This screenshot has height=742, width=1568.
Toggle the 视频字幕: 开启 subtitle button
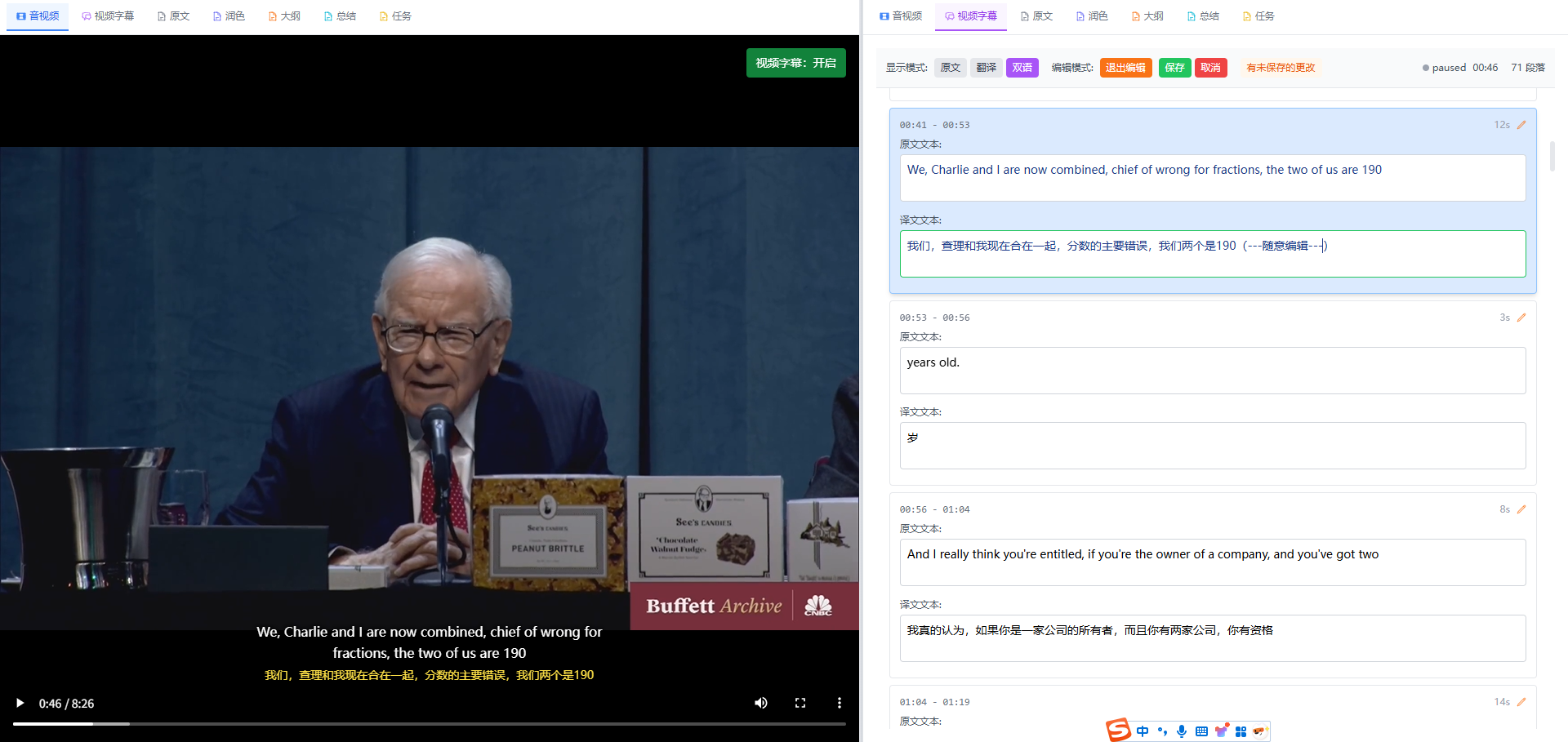point(795,63)
